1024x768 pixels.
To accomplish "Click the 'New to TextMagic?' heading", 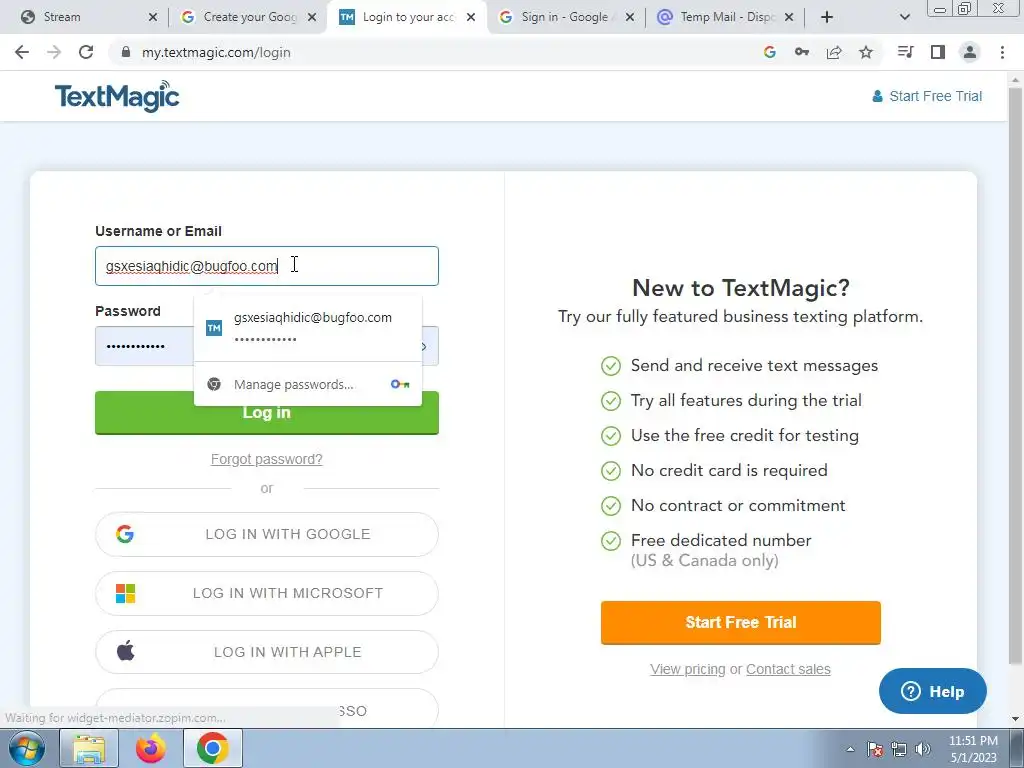I will (x=741, y=287).
